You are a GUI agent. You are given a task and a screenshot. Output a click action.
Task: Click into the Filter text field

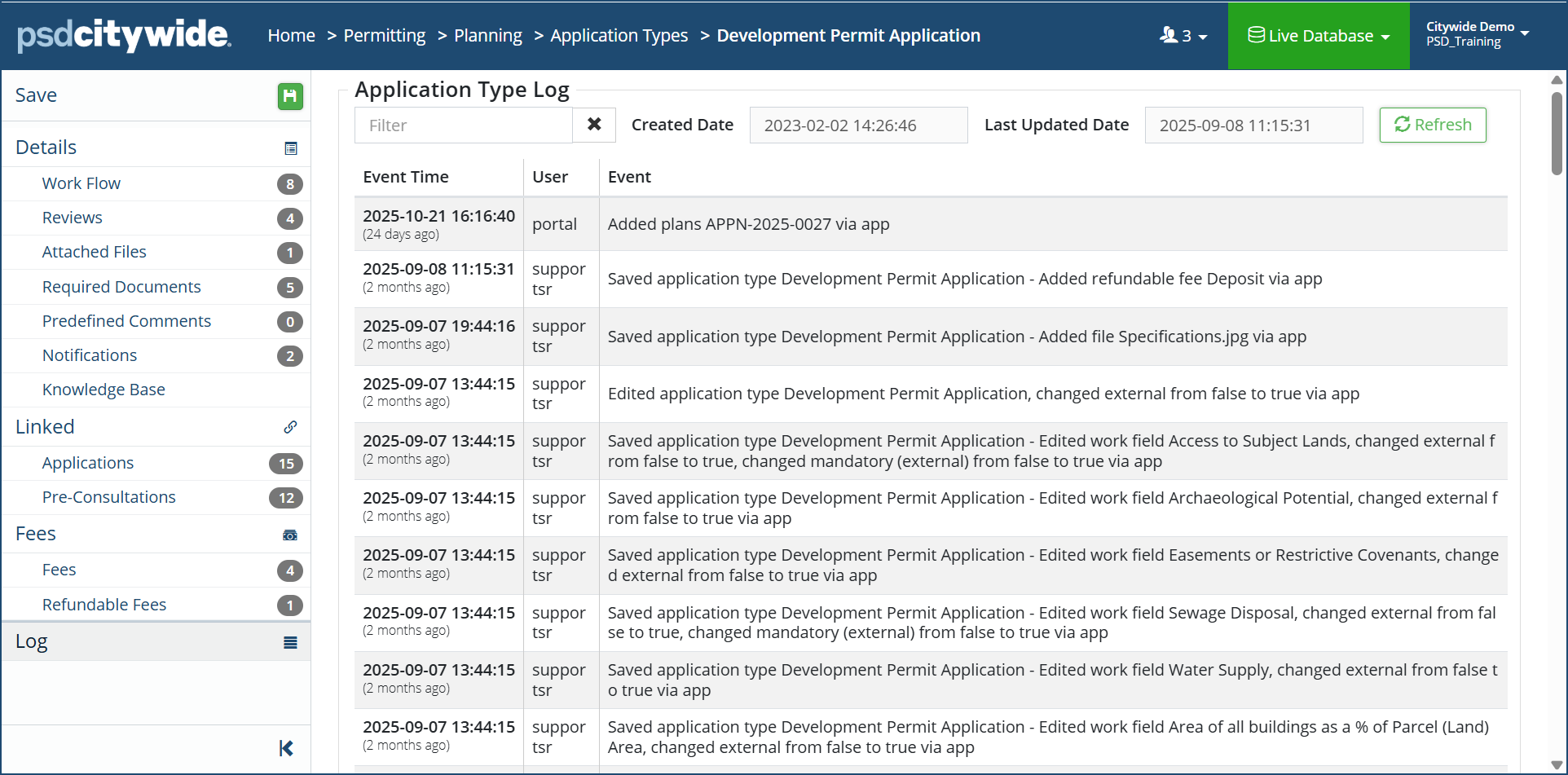point(463,125)
